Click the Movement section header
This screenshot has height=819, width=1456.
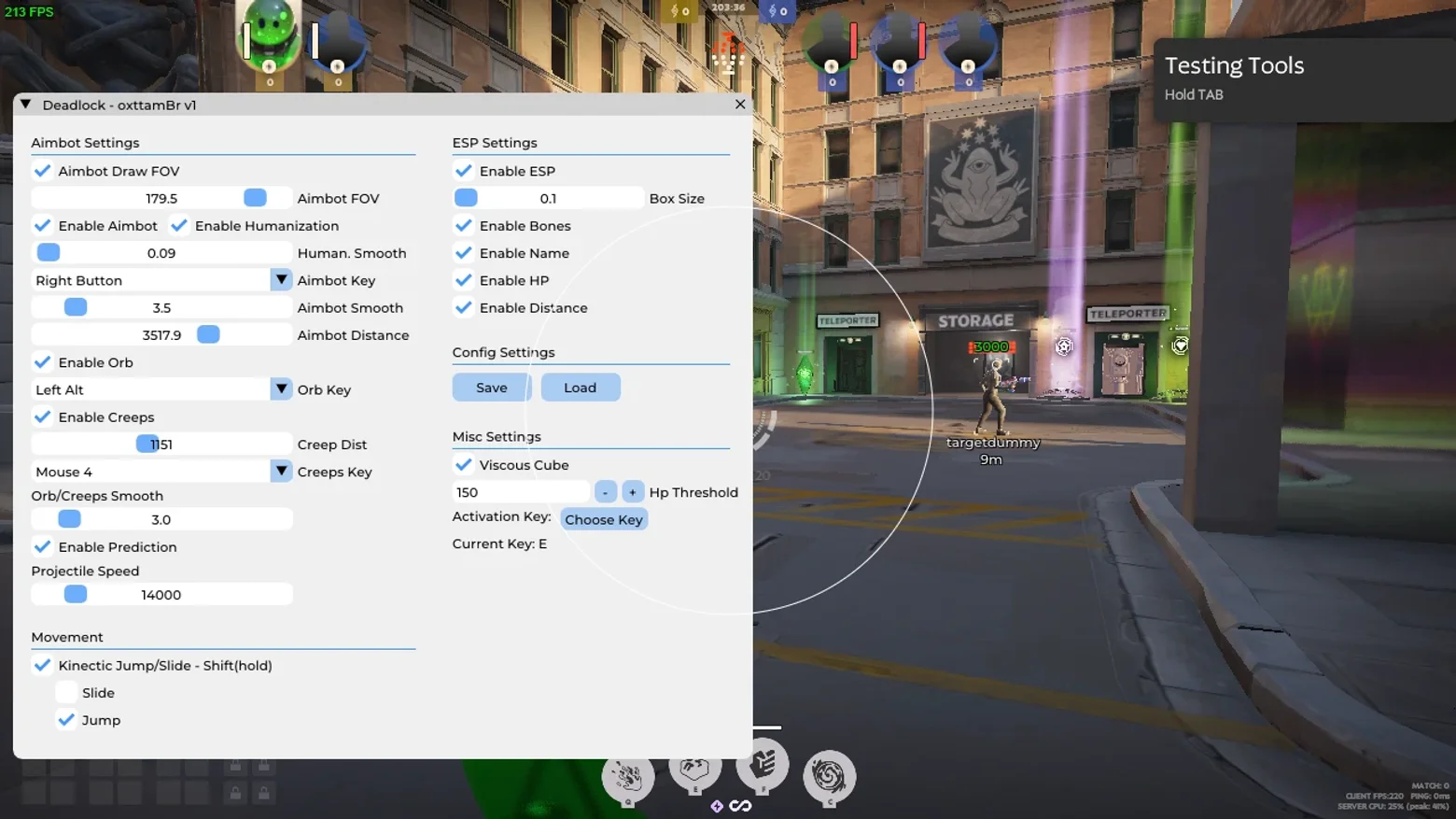coord(67,637)
